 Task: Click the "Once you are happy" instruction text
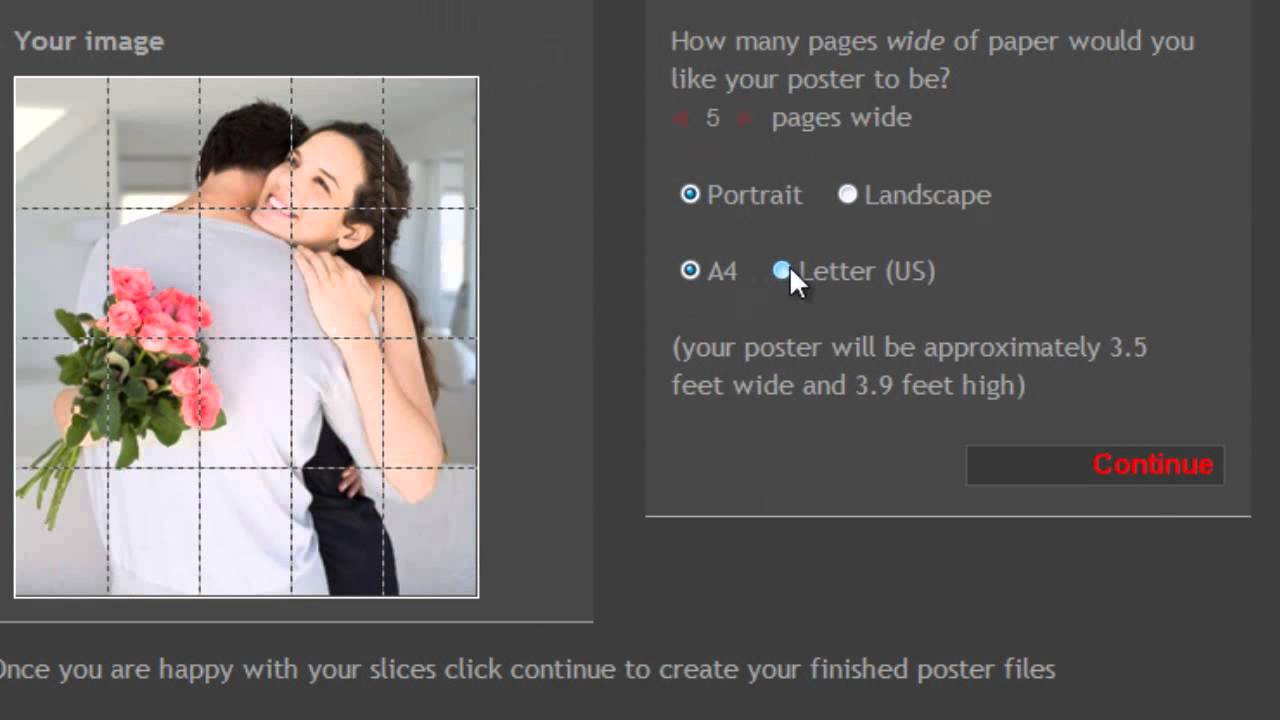tap(527, 669)
